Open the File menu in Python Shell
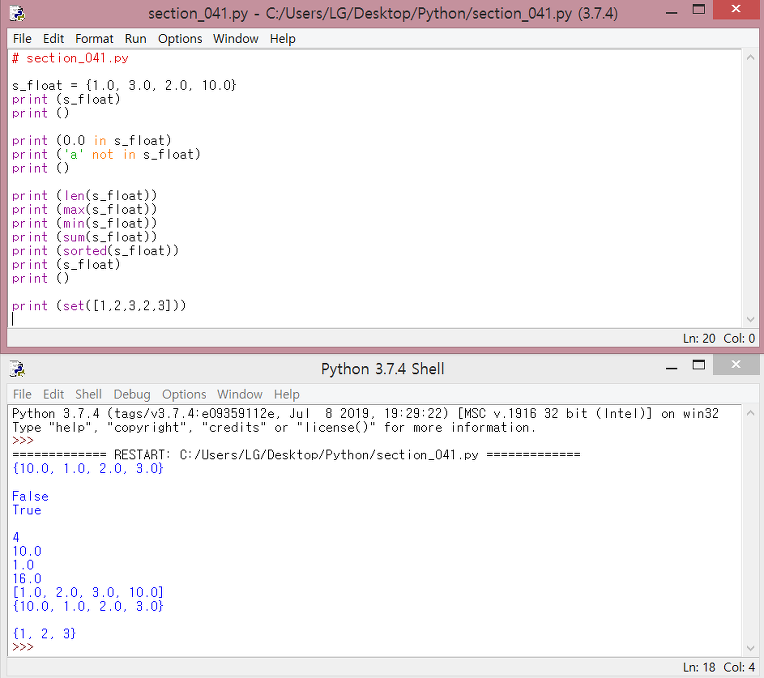 coord(22,394)
